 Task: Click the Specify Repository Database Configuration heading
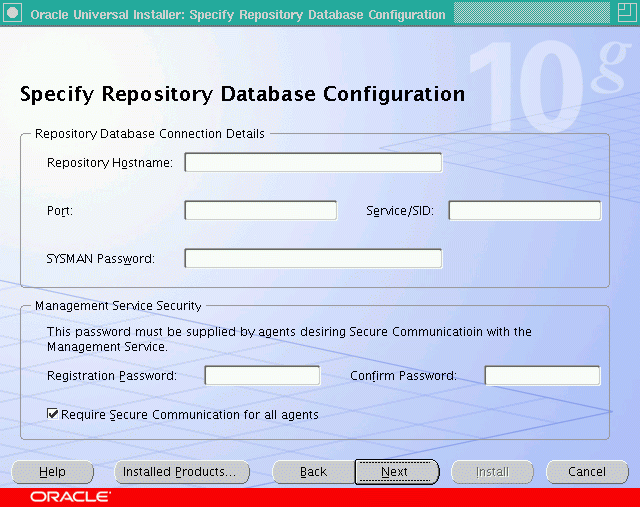[x=242, y=94]
